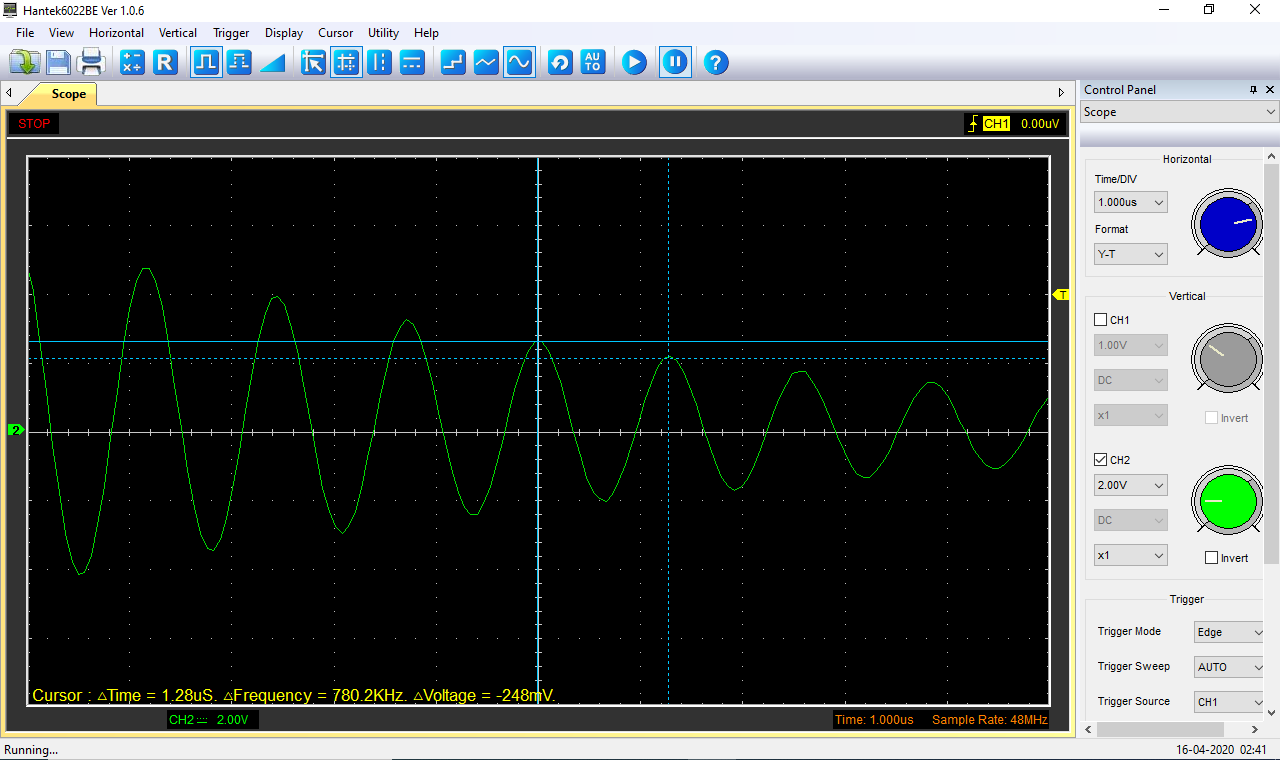Click the Scope tab

pos(68,94)
